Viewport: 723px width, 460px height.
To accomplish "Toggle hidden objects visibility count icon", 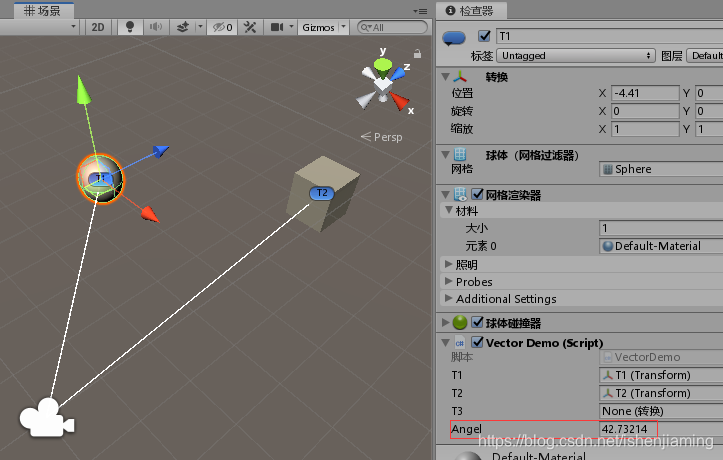I will [222, 27].
